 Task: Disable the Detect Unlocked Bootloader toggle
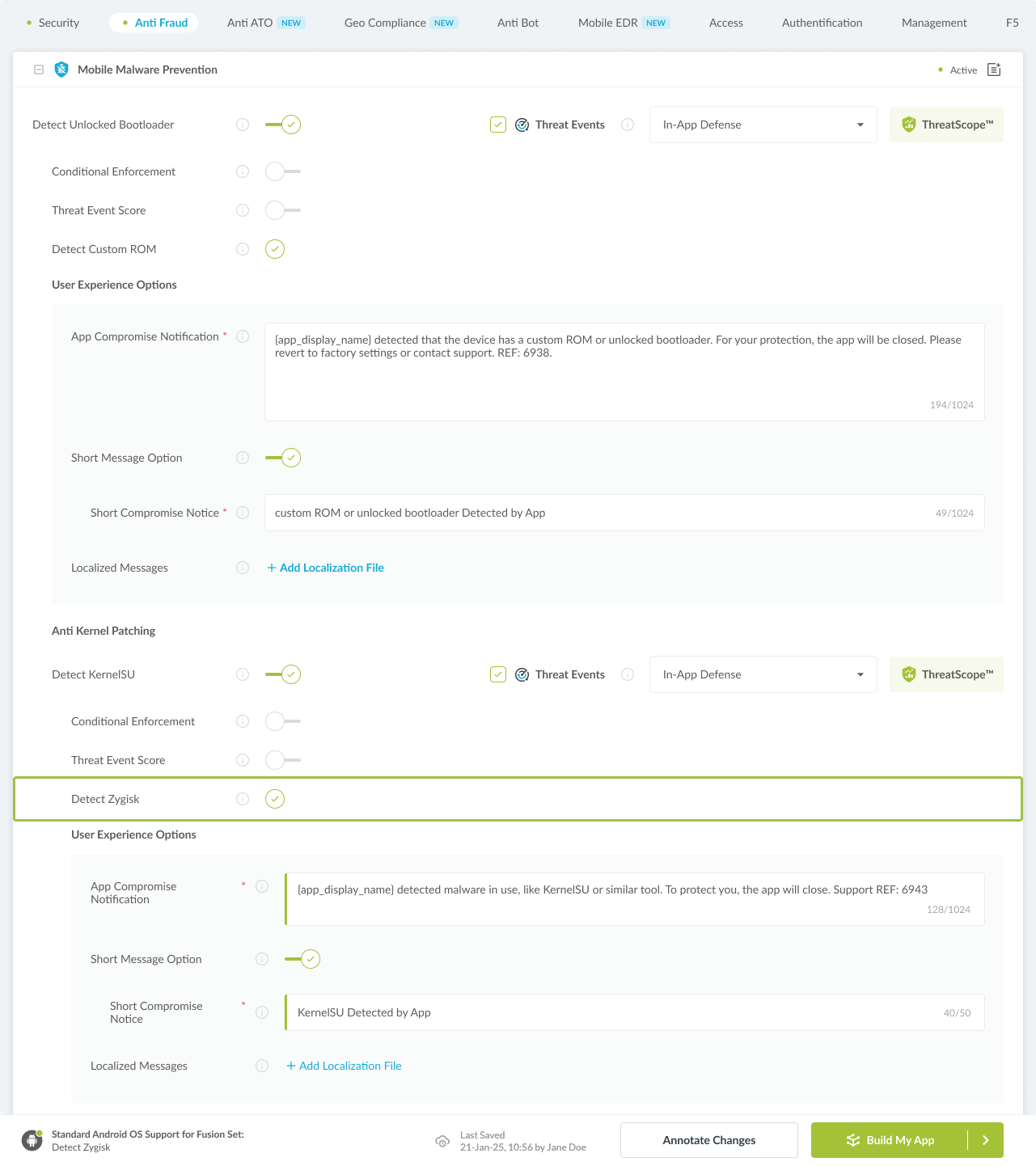point(283,125)
